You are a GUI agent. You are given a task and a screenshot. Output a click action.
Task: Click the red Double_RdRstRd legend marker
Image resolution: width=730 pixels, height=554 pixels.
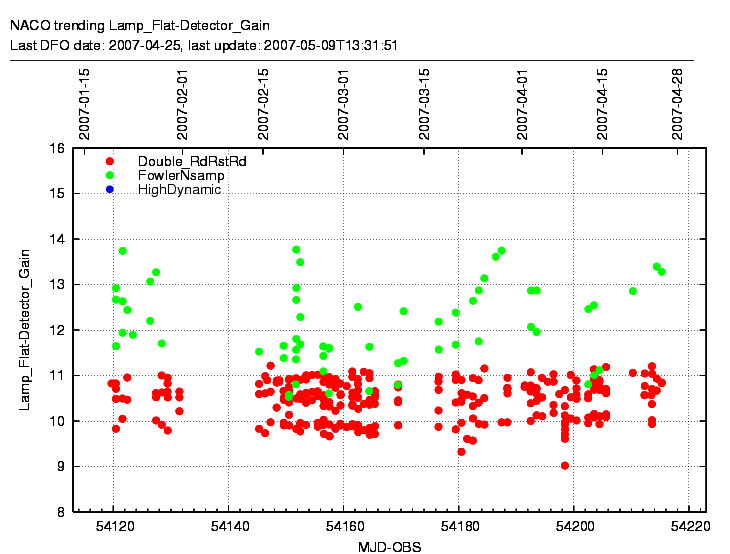[110, 161]
